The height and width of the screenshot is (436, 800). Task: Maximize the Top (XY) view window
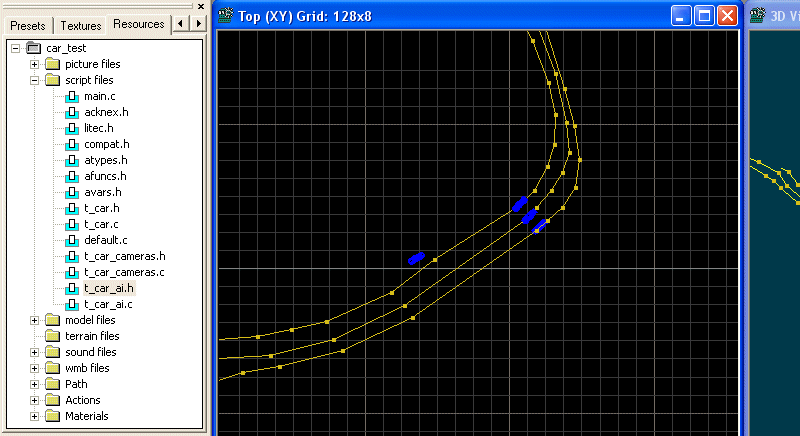[704, 15]
